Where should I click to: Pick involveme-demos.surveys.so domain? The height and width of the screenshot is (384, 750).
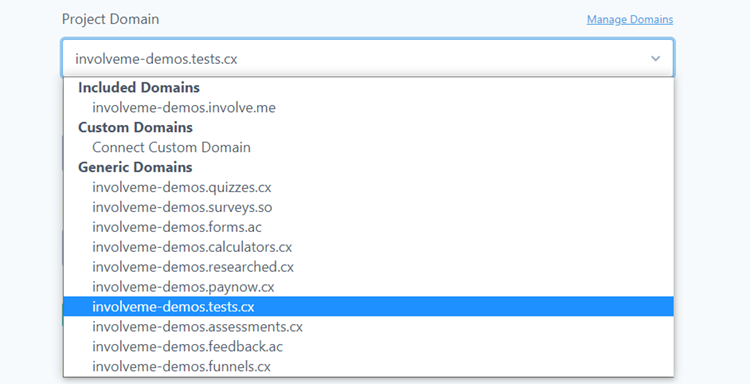(368, 207)
